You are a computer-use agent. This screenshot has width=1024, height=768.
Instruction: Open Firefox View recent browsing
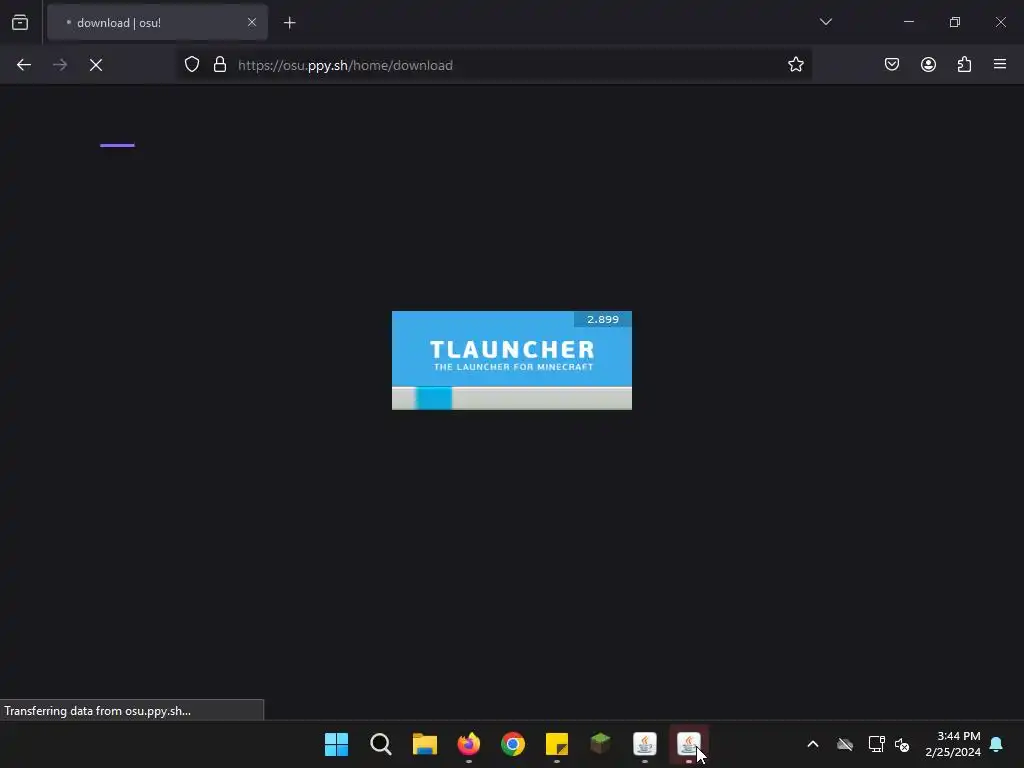[20, 22]
